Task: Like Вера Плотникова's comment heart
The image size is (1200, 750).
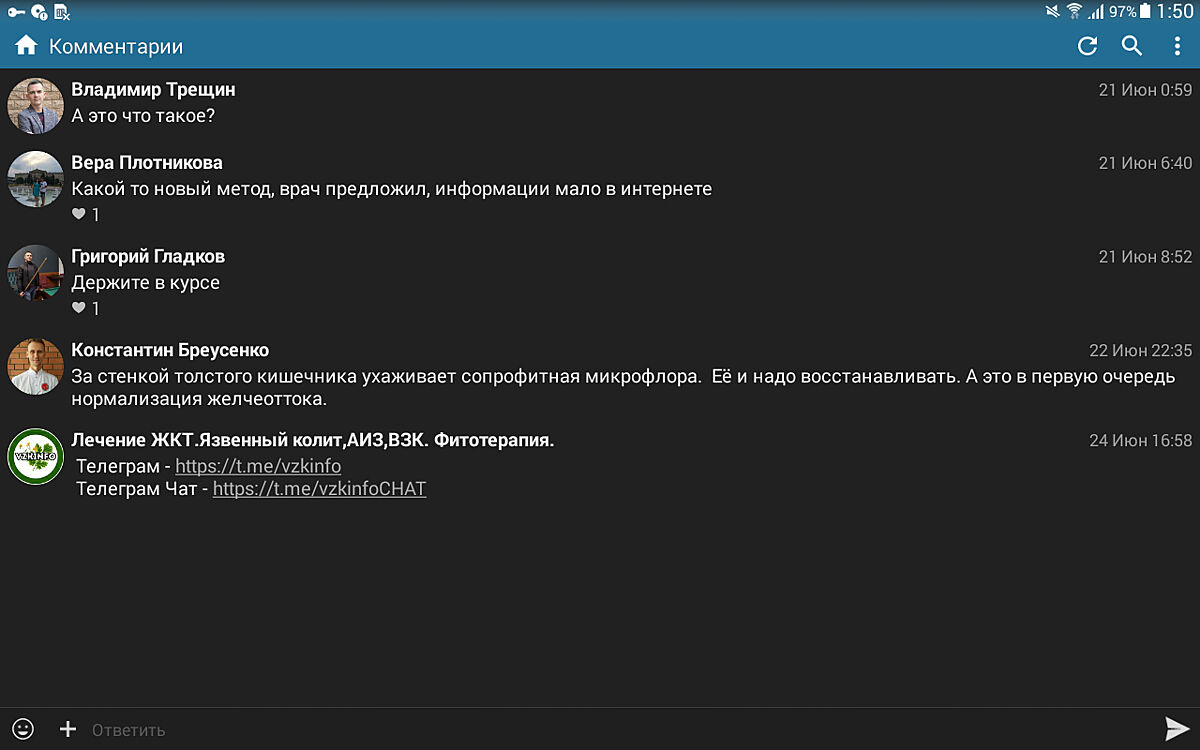Action: tap(80, 215)
